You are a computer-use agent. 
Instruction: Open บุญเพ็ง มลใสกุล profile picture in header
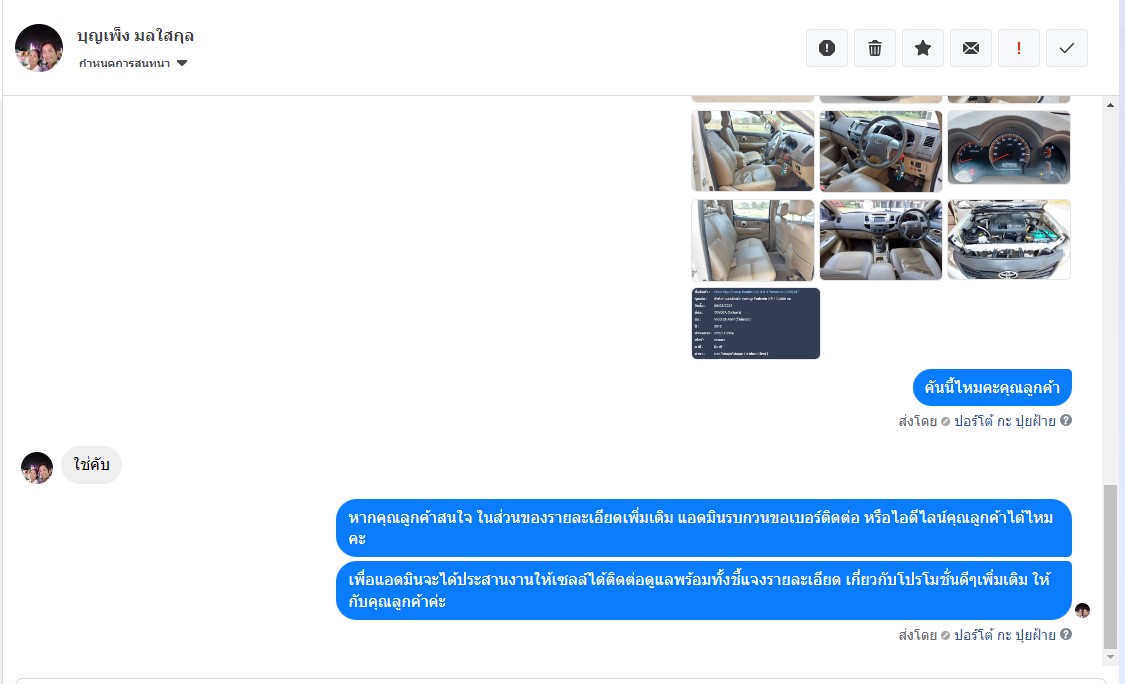(39, 48)
